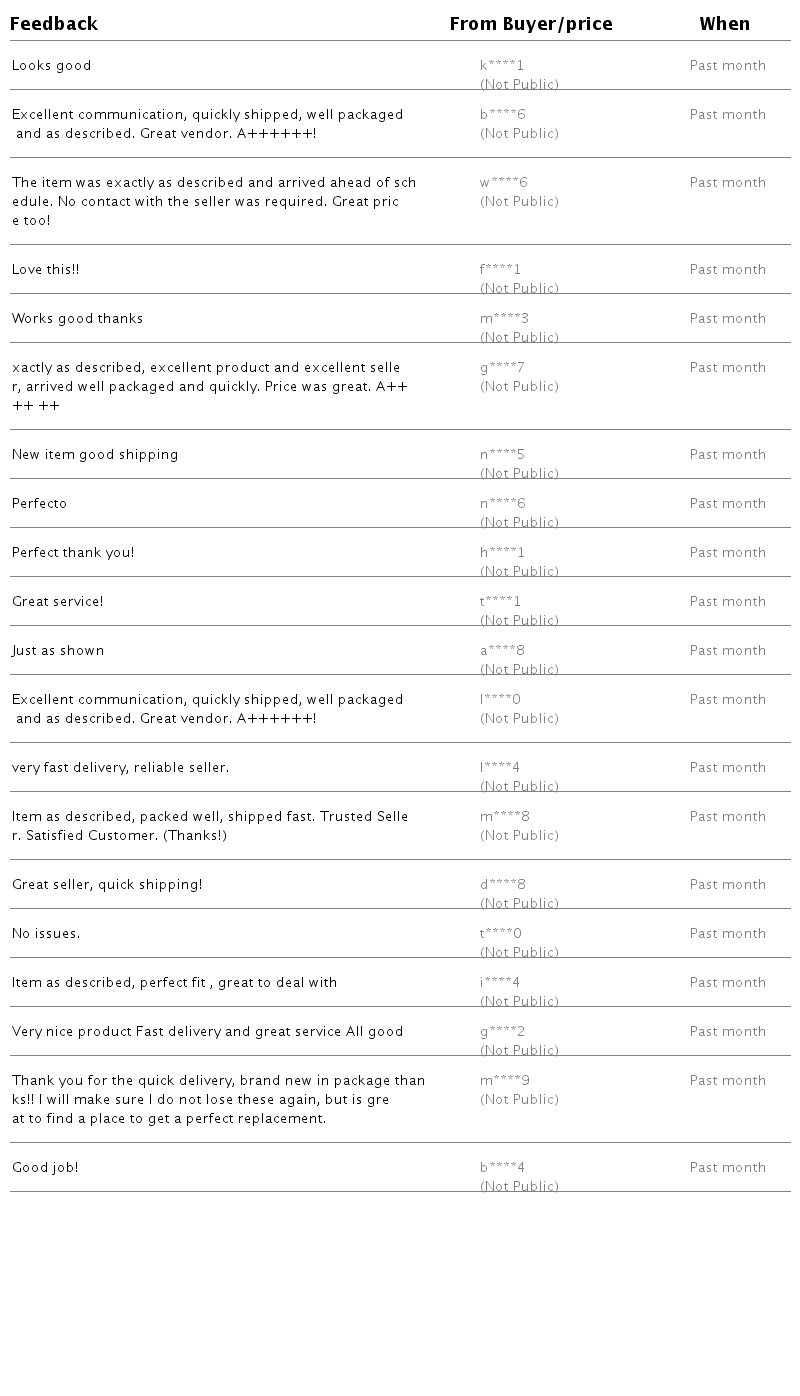Select buyer w****6 username
This screenshot has height=1396, width=800.
click(503, 183)
